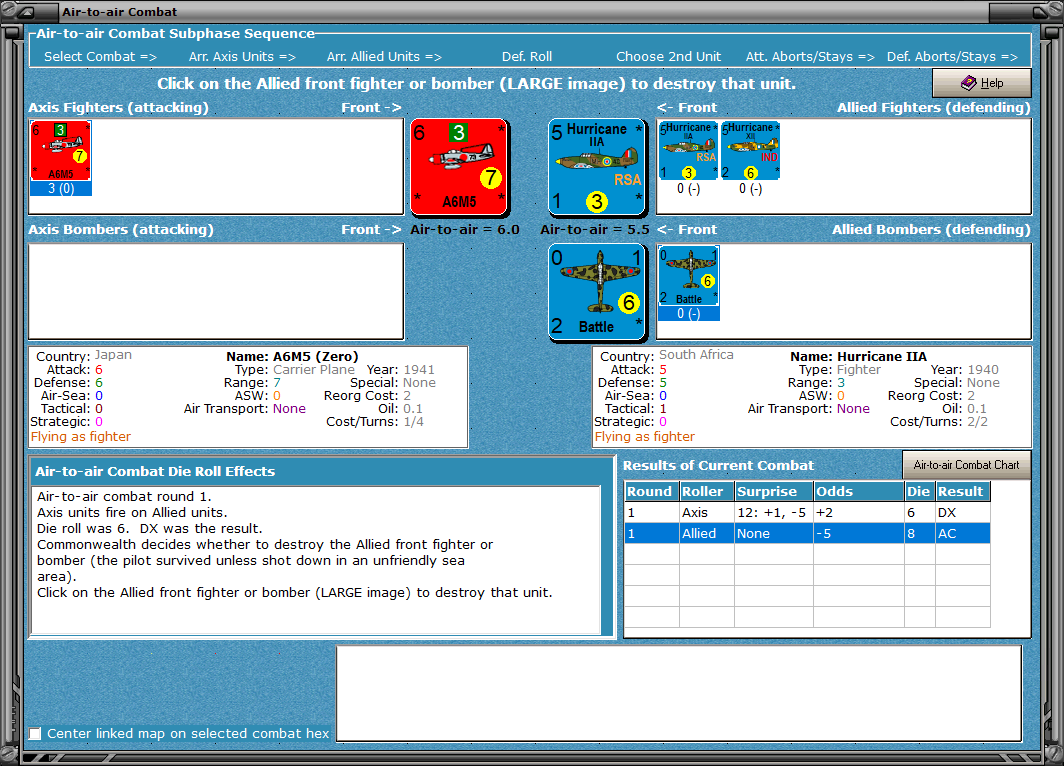Click the Round column header
This screenshot has height=766, width=1064.
651,491
